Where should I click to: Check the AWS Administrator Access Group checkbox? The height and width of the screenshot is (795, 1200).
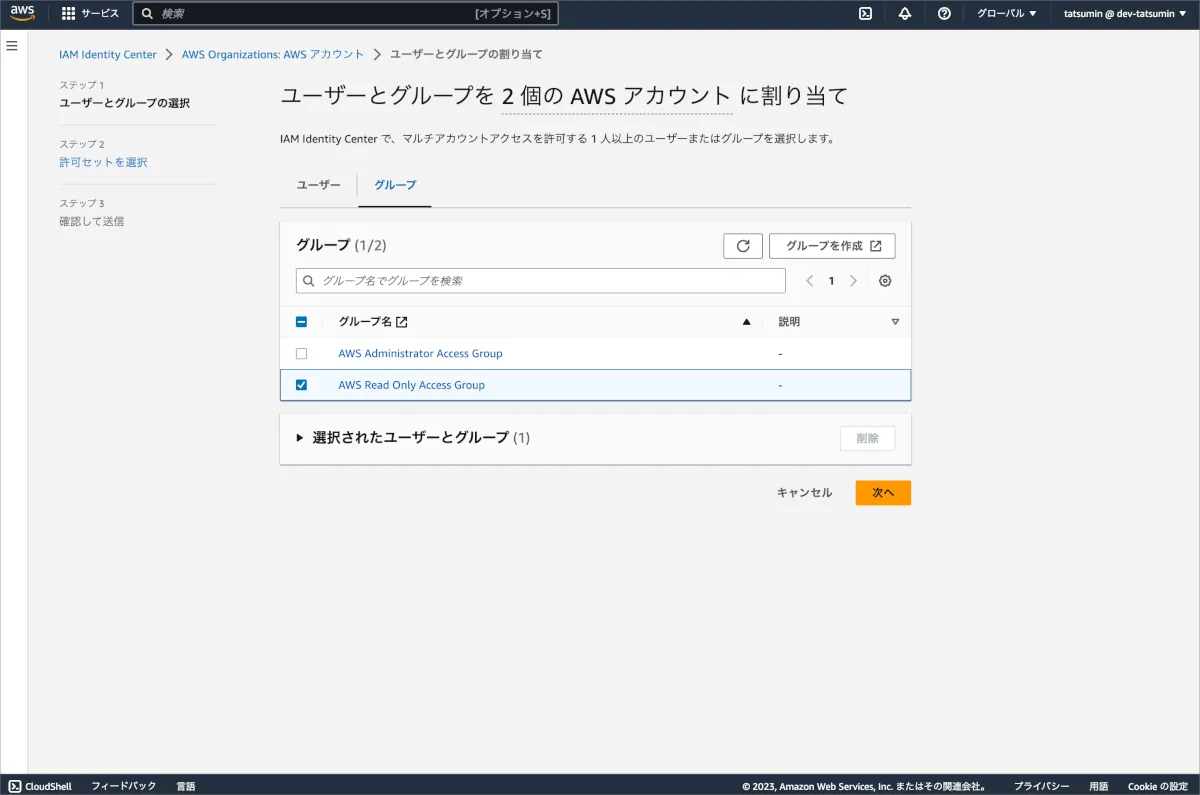click(x=301, y=354)
